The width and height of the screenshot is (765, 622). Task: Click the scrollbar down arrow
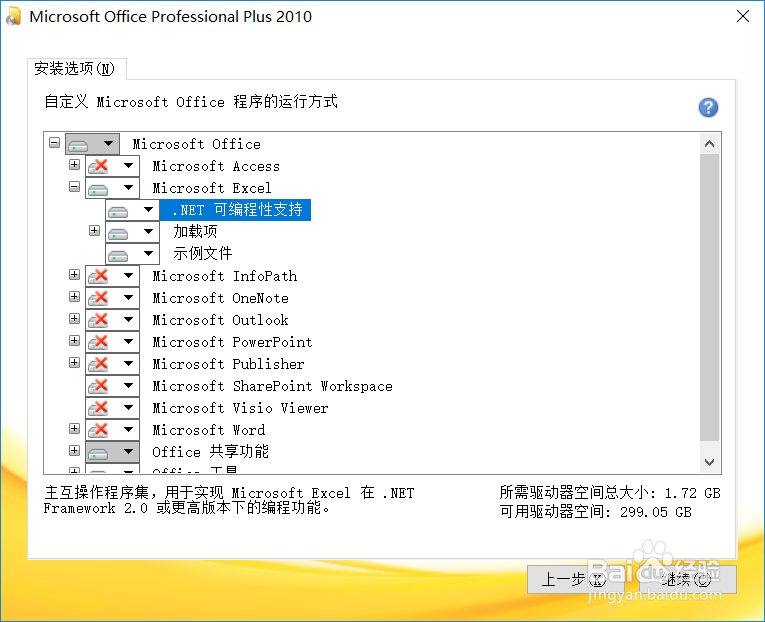tap(709, 461)
